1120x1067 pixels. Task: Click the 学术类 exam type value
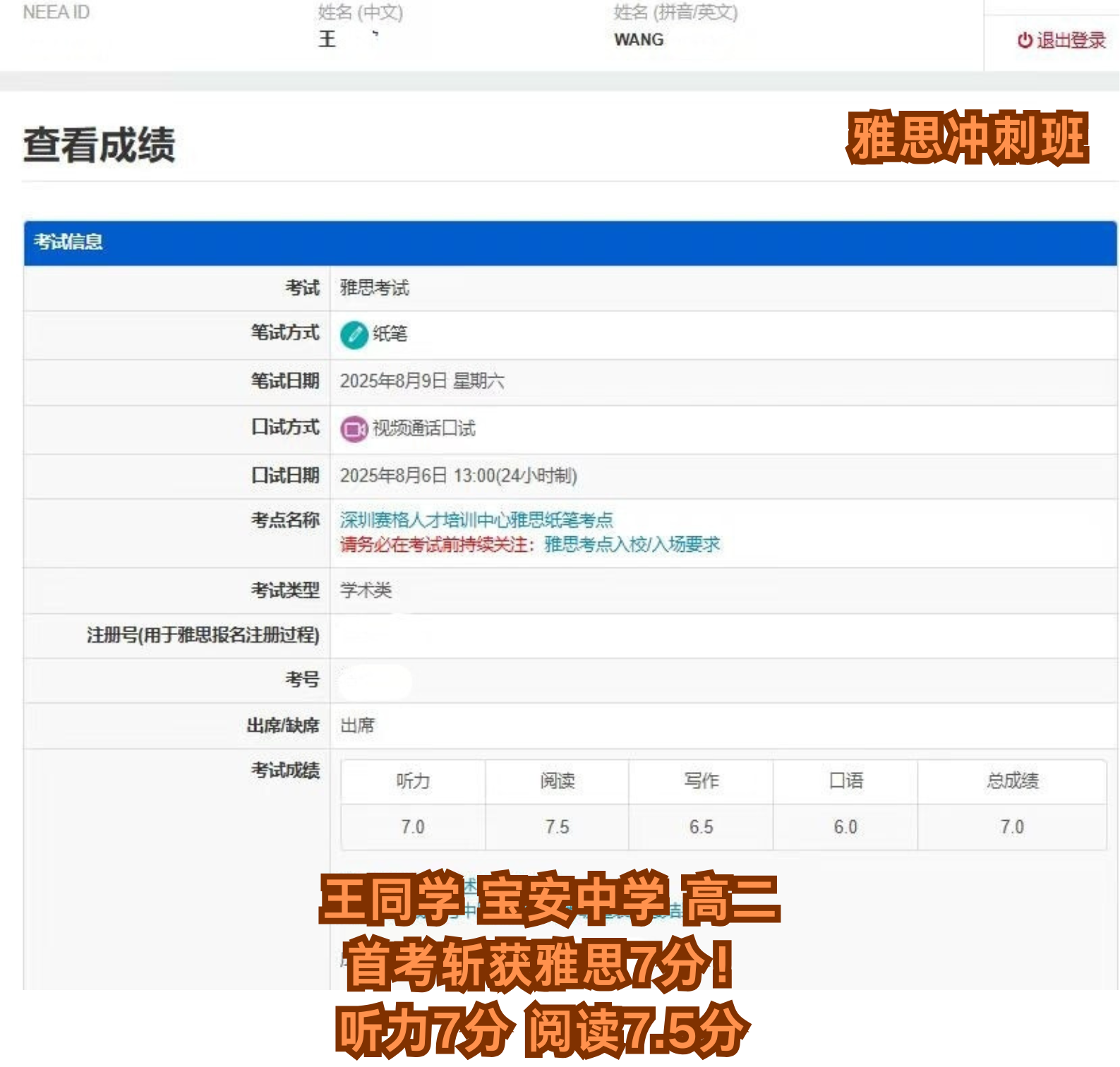366,591
